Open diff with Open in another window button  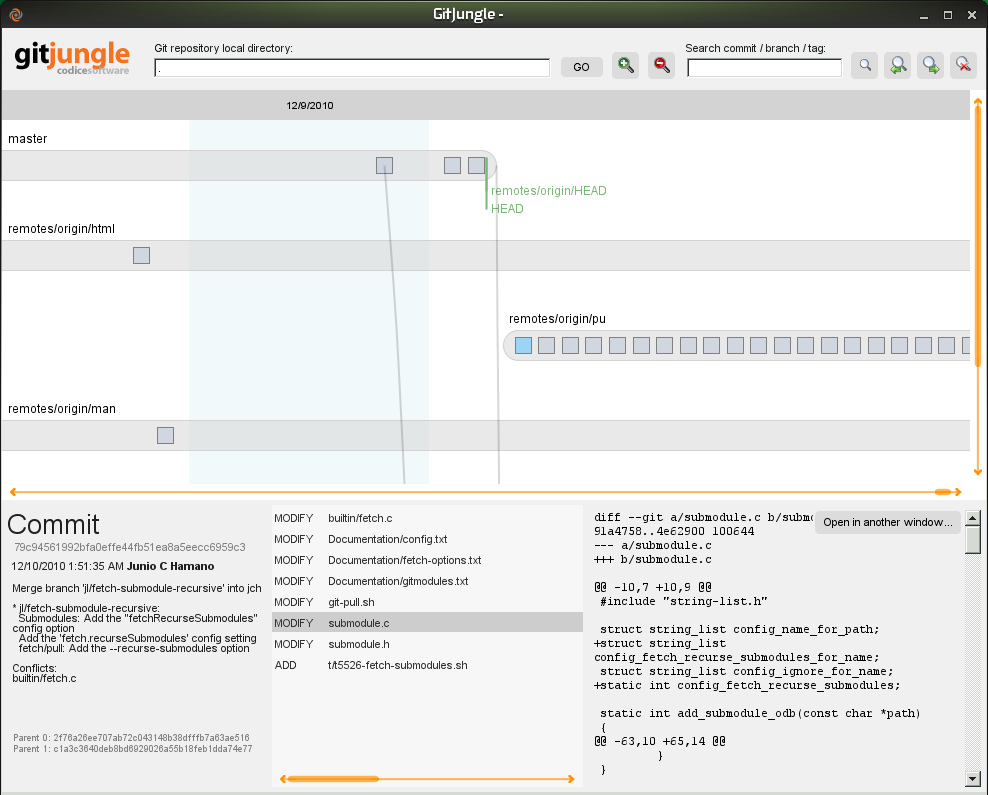[x=887, y=522]
